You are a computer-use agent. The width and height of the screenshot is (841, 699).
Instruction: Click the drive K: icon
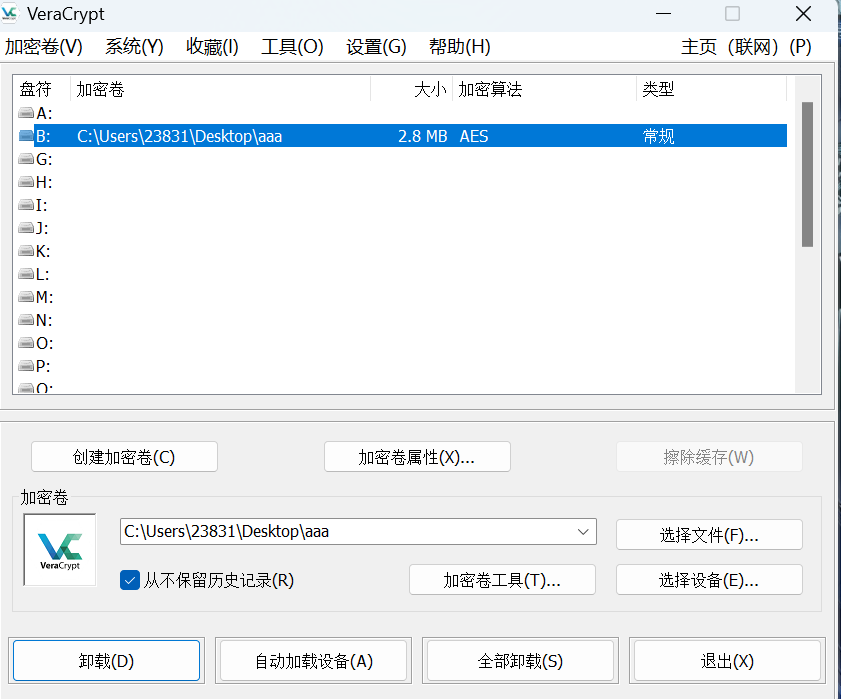(x=26, y=251)
